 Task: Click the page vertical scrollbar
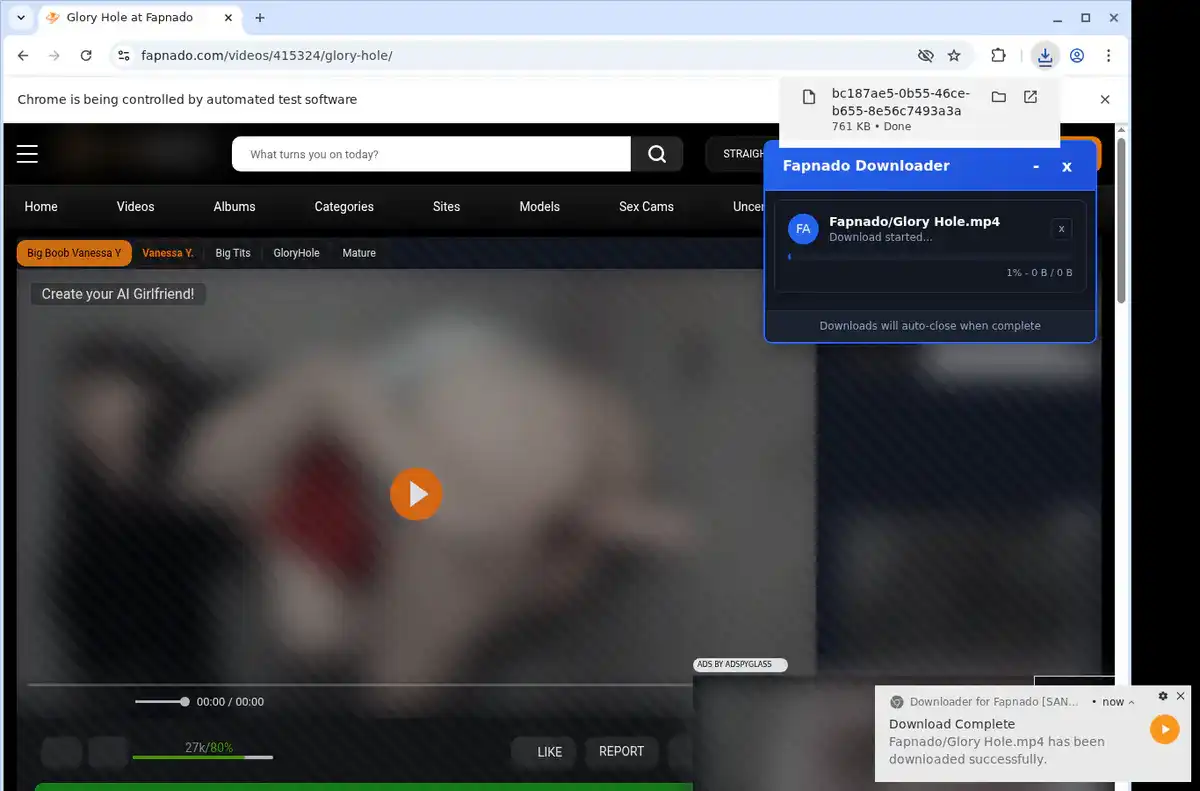point(1121,220)
